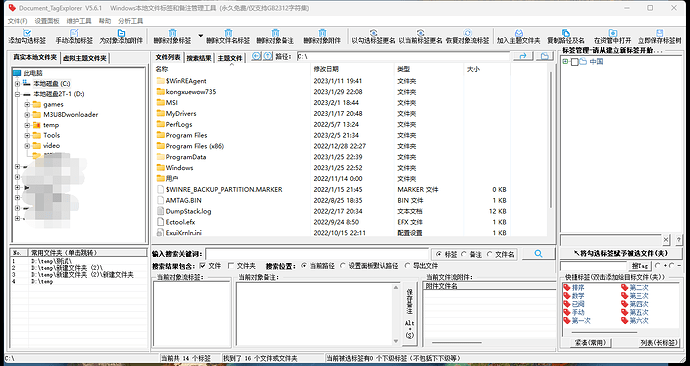Expand the 中国 tag tree node
This screenshot has width=690, height=366.
click(565, 62)
